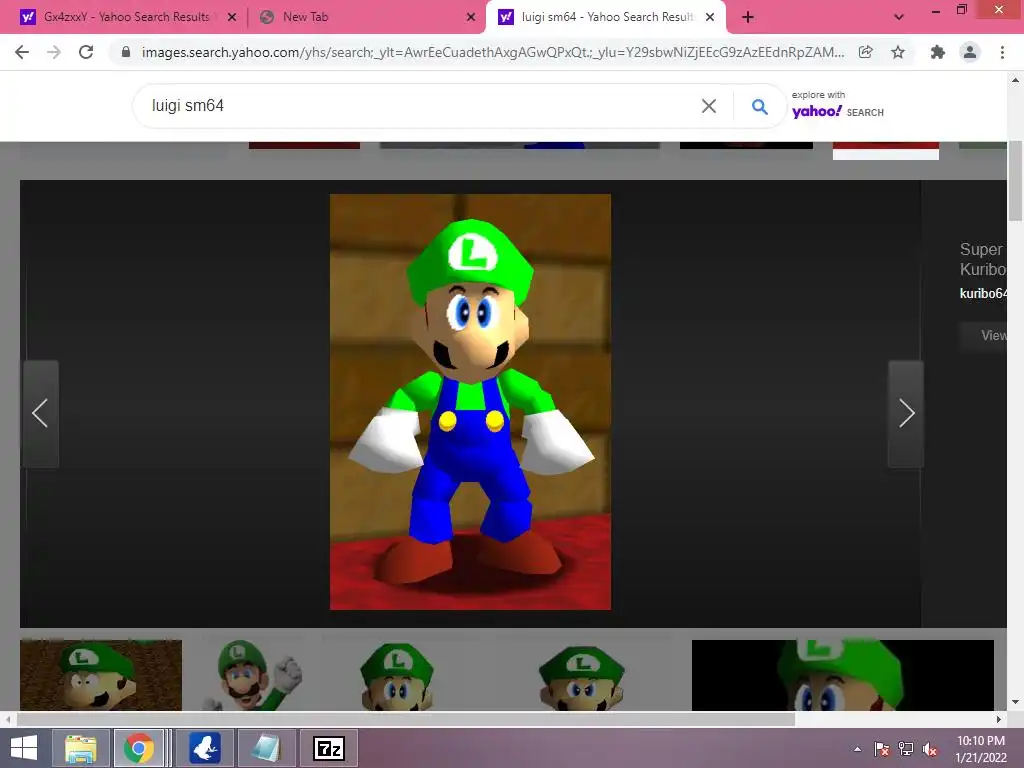1024x768 pixels.
Task: Submit search with magnifying glass icon
Action: pos(760,106)
